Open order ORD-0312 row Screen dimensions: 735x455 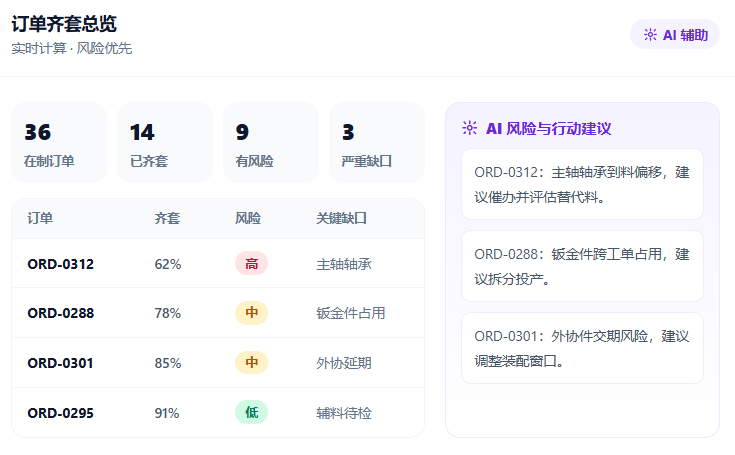click(x=218, y=263)
